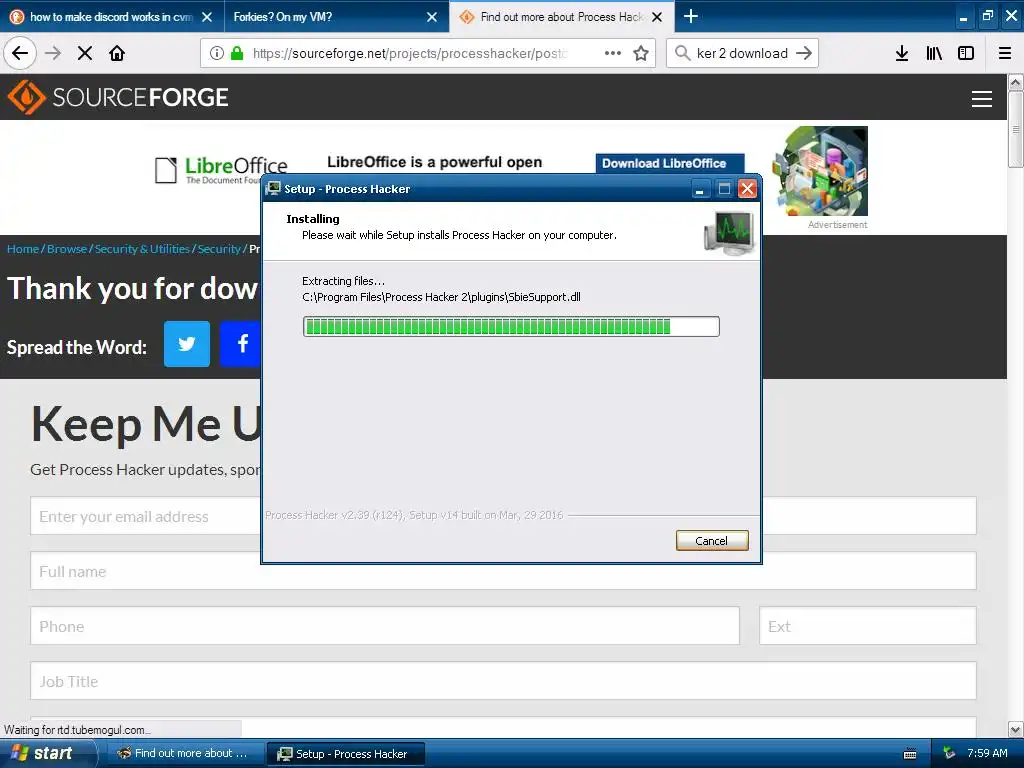Show site information icon in address bar
1024x768 pixels.
217,53
